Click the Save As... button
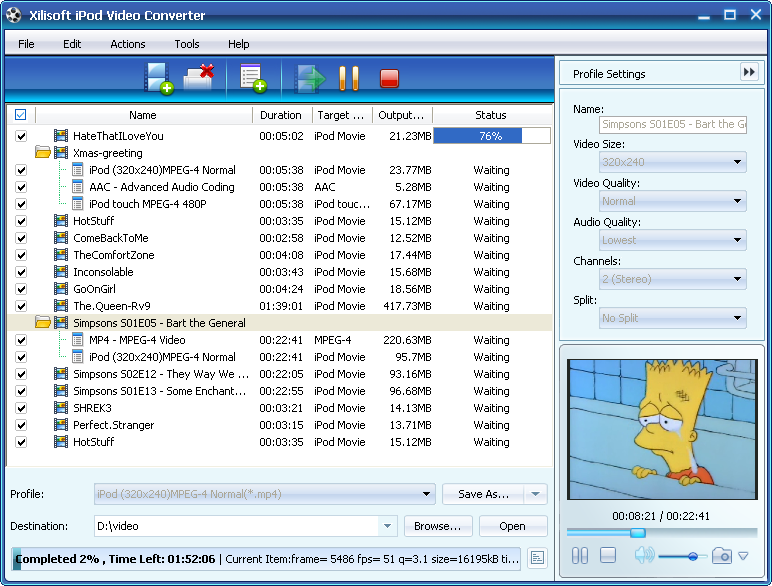Screen dimensions: 772x586 (x=483, y=494)
